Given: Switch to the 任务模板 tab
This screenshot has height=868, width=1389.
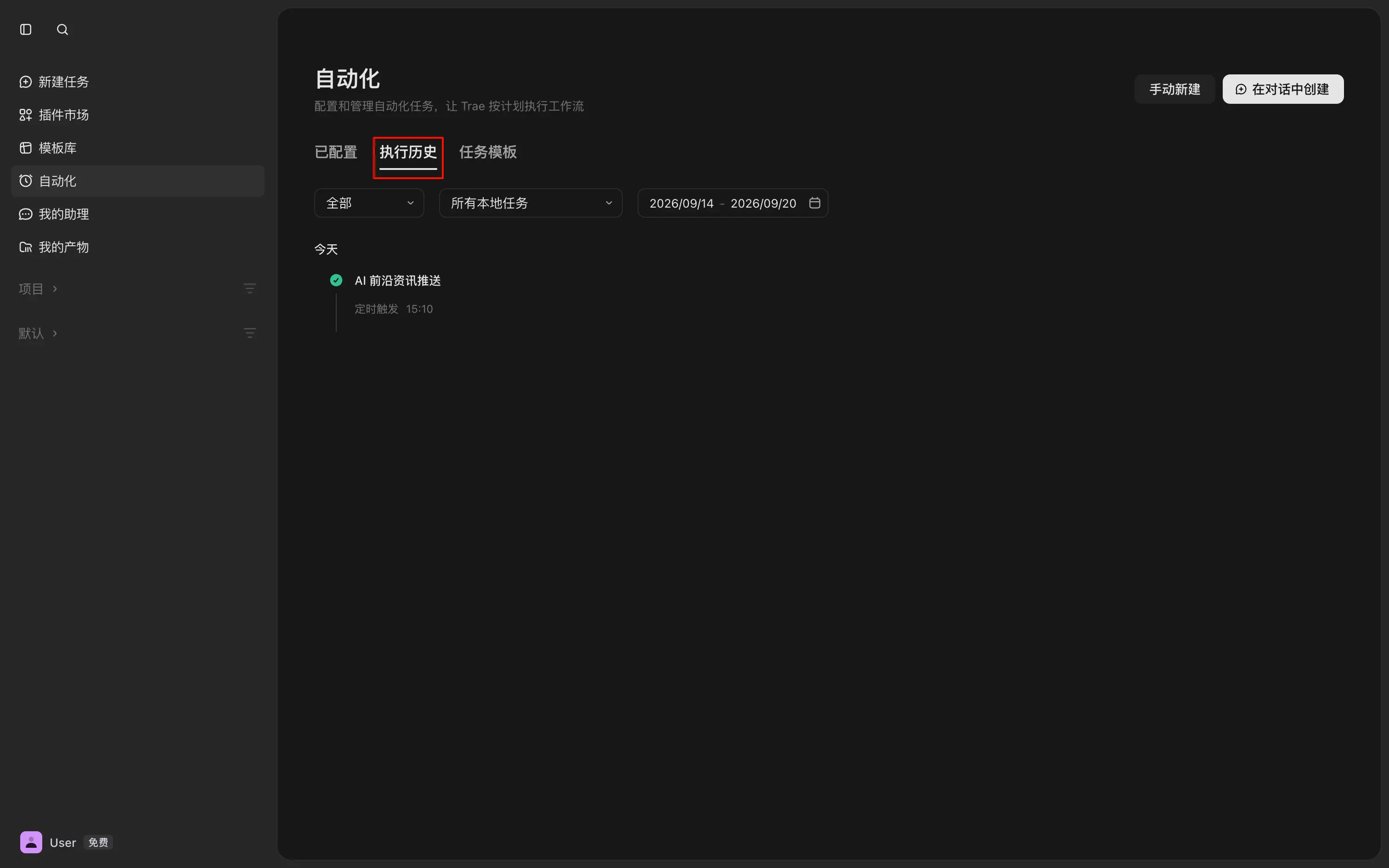Looking at the screenshot, I should pos(488,152).
